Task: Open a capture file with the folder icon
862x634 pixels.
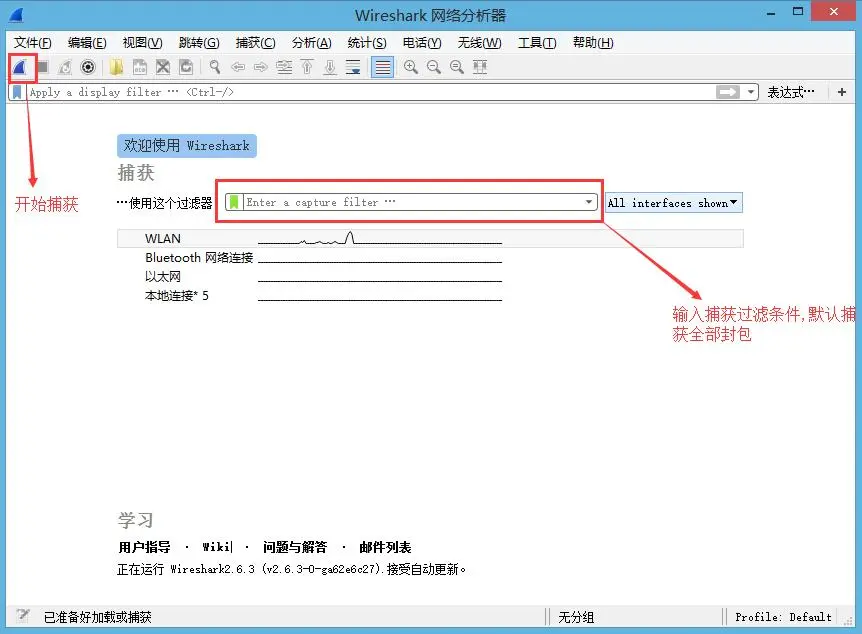Action: [x=116, y=67]
